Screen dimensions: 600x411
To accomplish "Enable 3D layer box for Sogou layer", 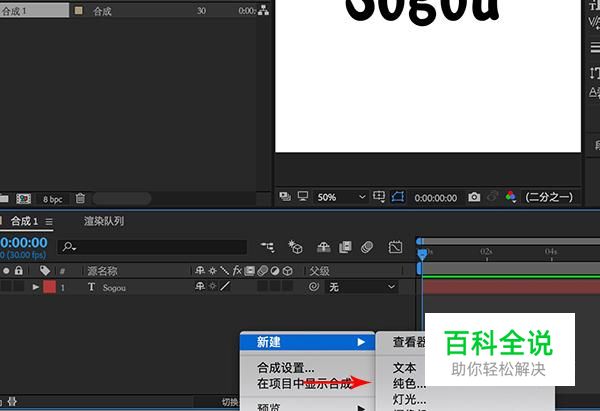I will pyautogui.click(x=287, y=286).
